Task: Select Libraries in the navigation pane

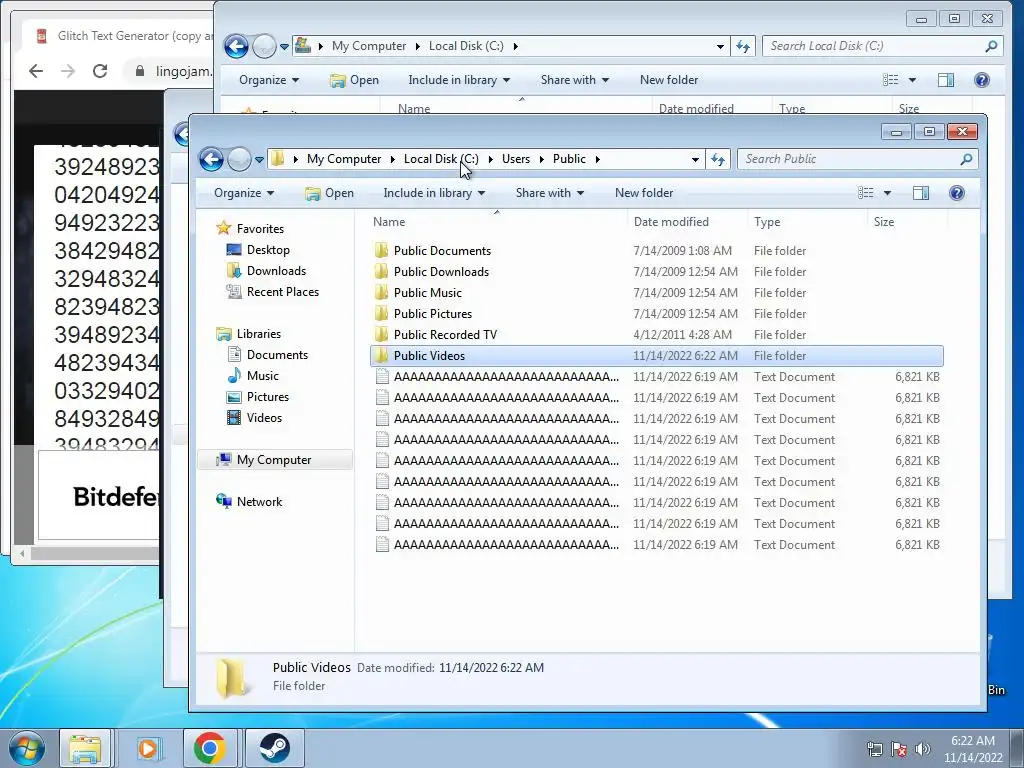Action: click(x=259, y=334)
